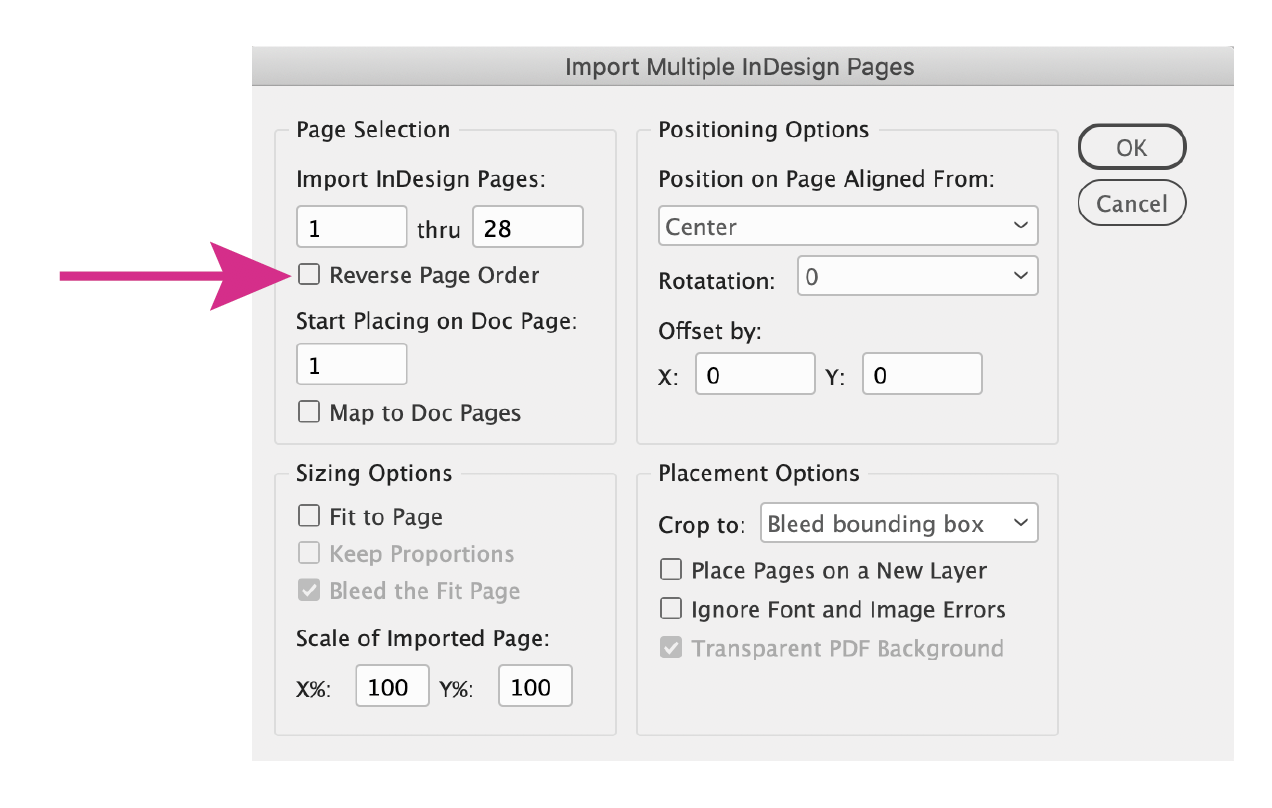Click the Rotatation: label
The image size is (1272, 808).
pos(716,281)
